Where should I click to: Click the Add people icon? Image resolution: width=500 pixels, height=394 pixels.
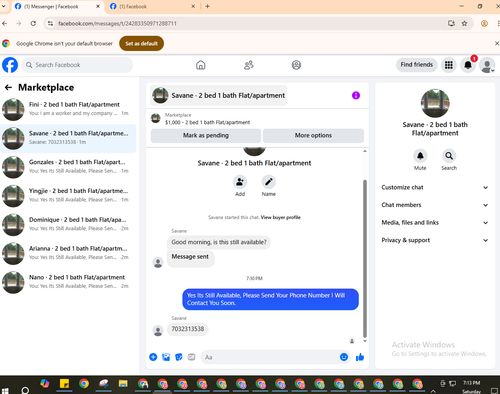pos(240,182)
